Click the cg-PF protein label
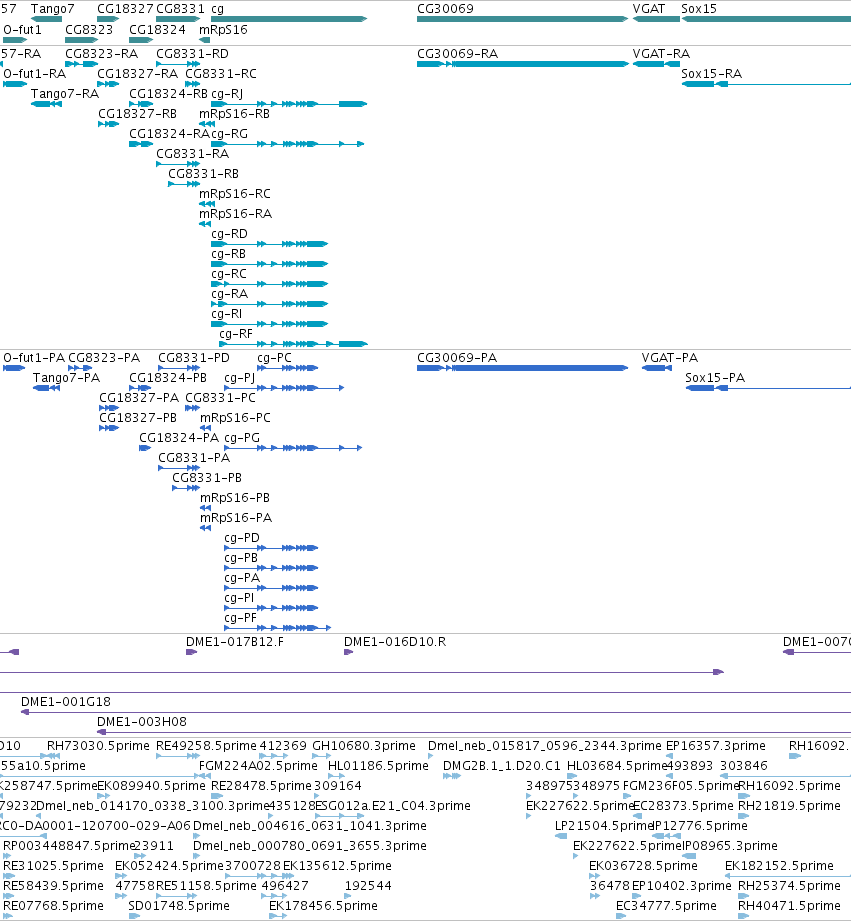This screenshot has height=921, width=851. click(x=241, y=617)
